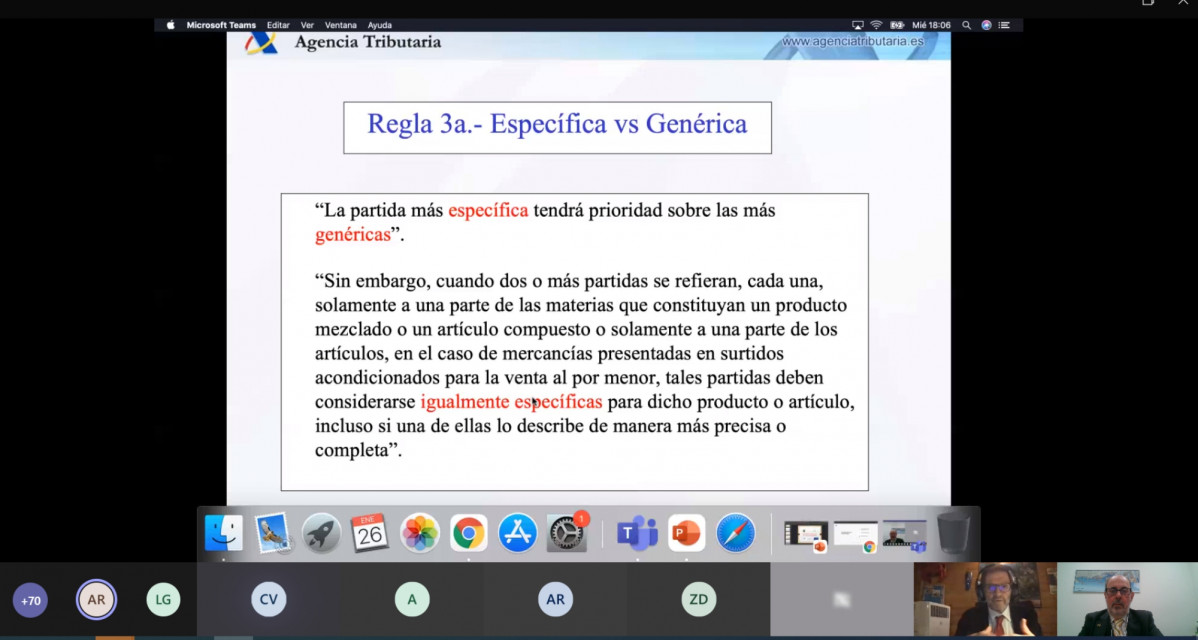The width and height of the screenshot is (1198, 640).
Task: Open the Trash from the Dock
Action: tap(953, 532)
